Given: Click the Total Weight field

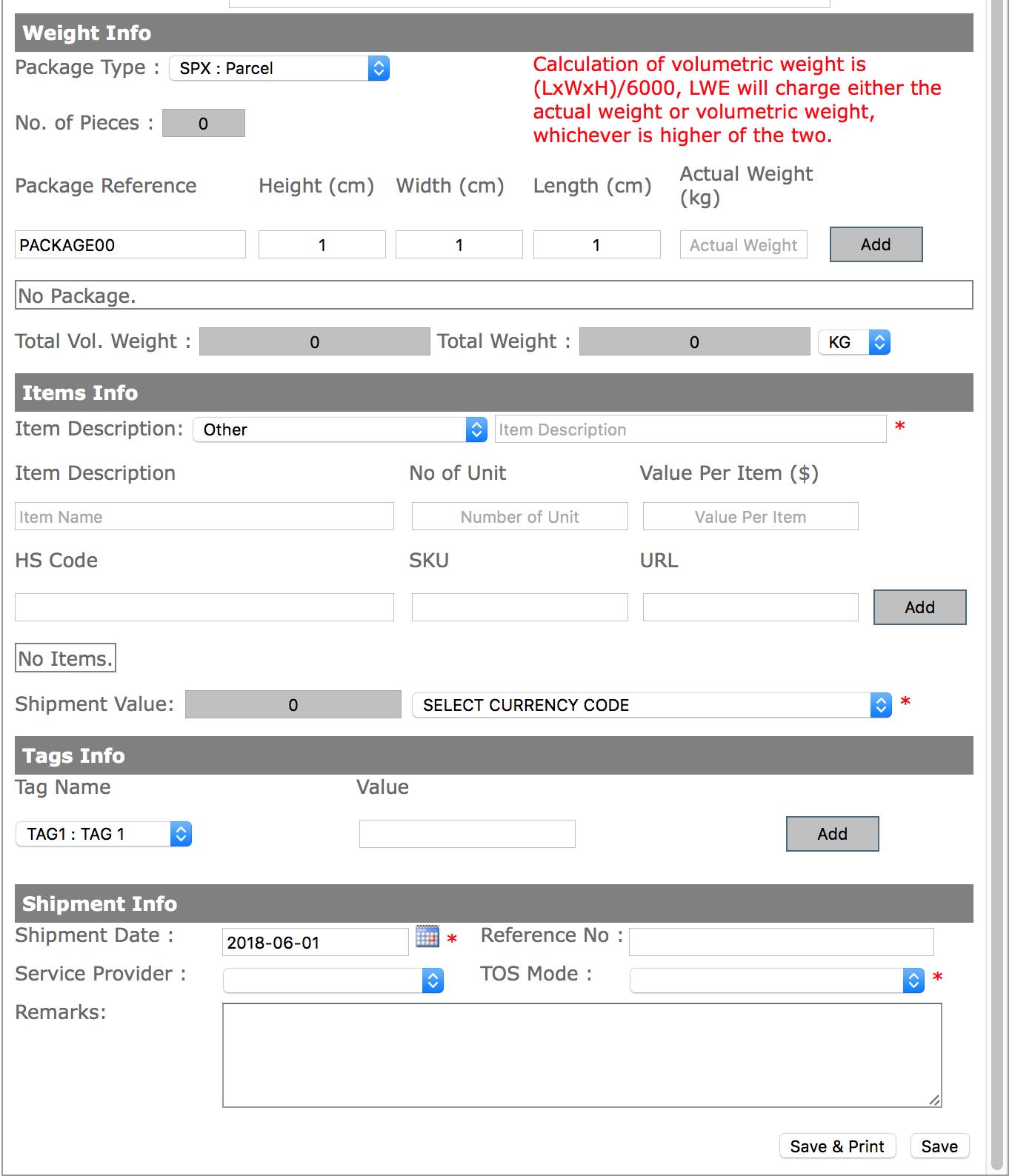Looking at the screenshot, I should [x=695, y=341].
